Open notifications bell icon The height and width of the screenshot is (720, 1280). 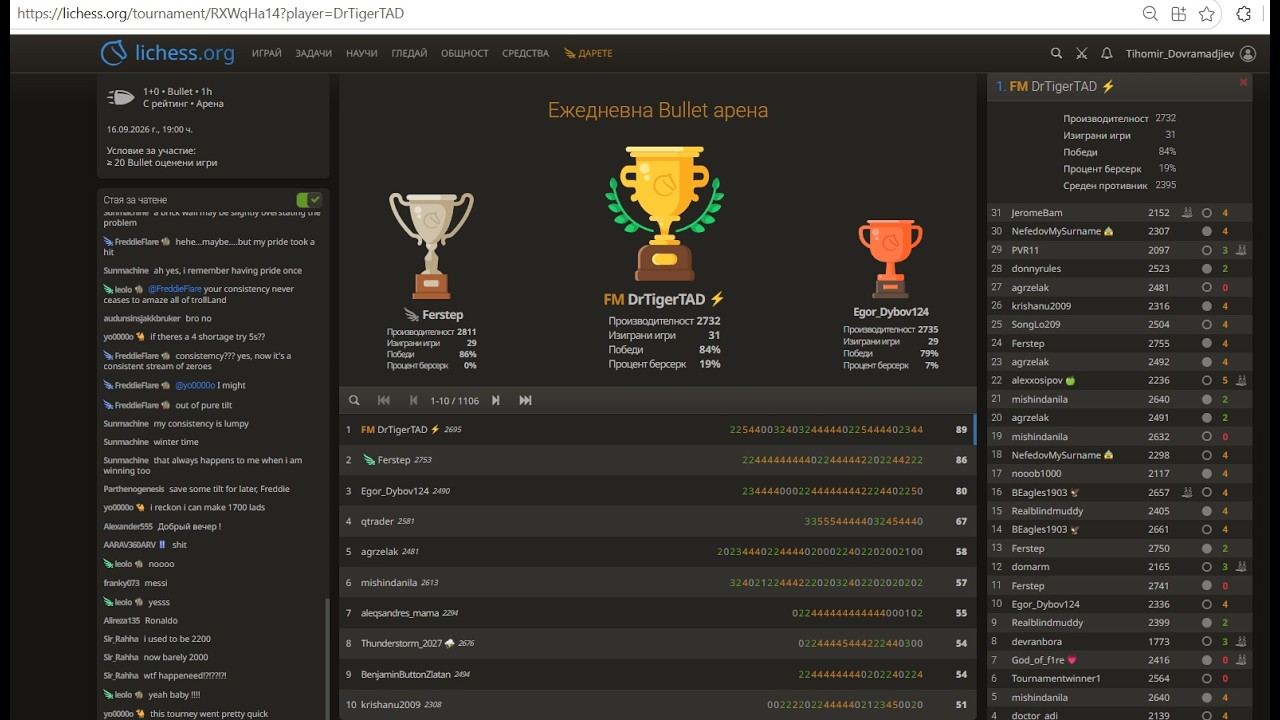tap(1107, 53)
